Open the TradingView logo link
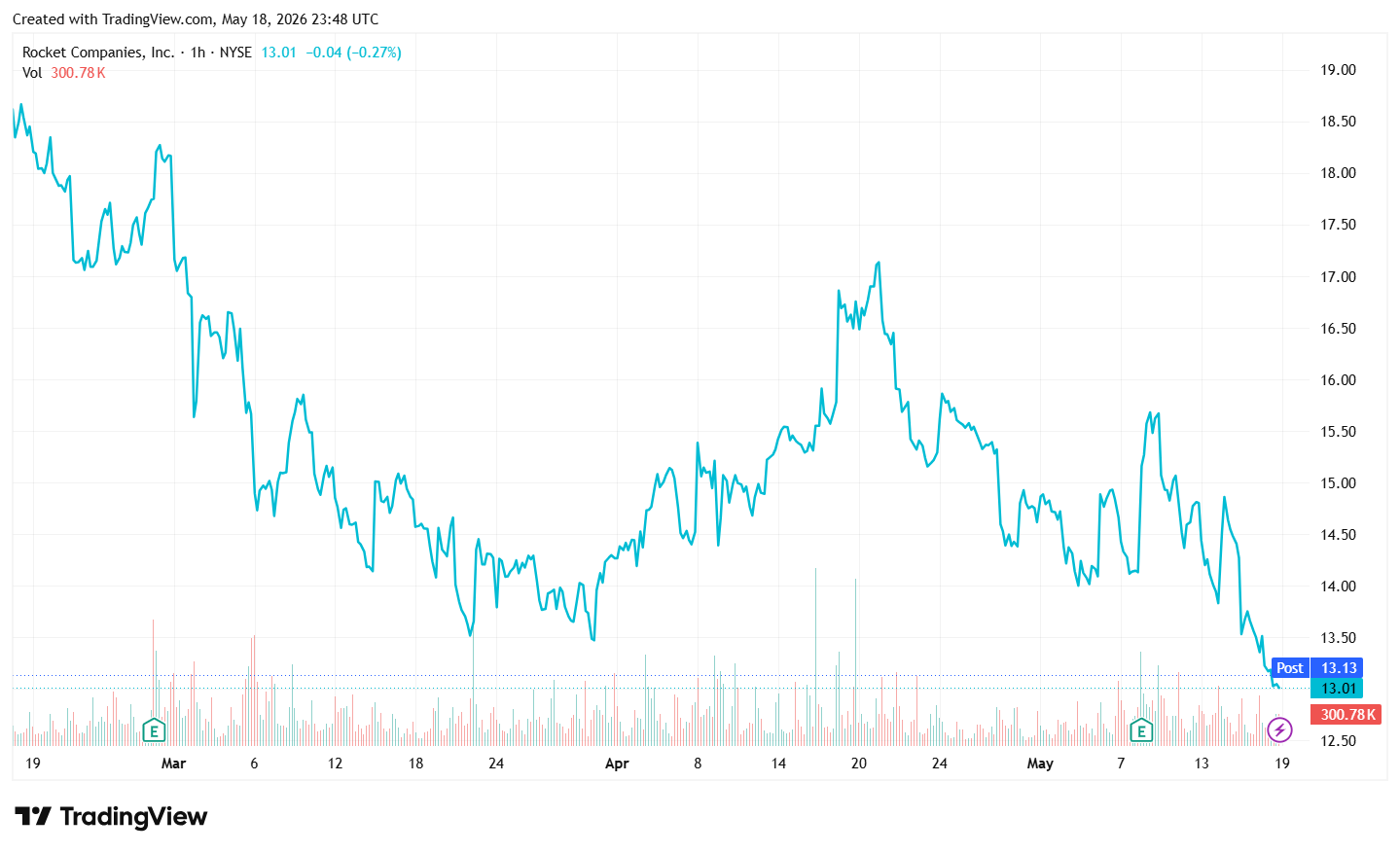The height and width of the screenshot is (853, 1400). click(x=111, y=817)
